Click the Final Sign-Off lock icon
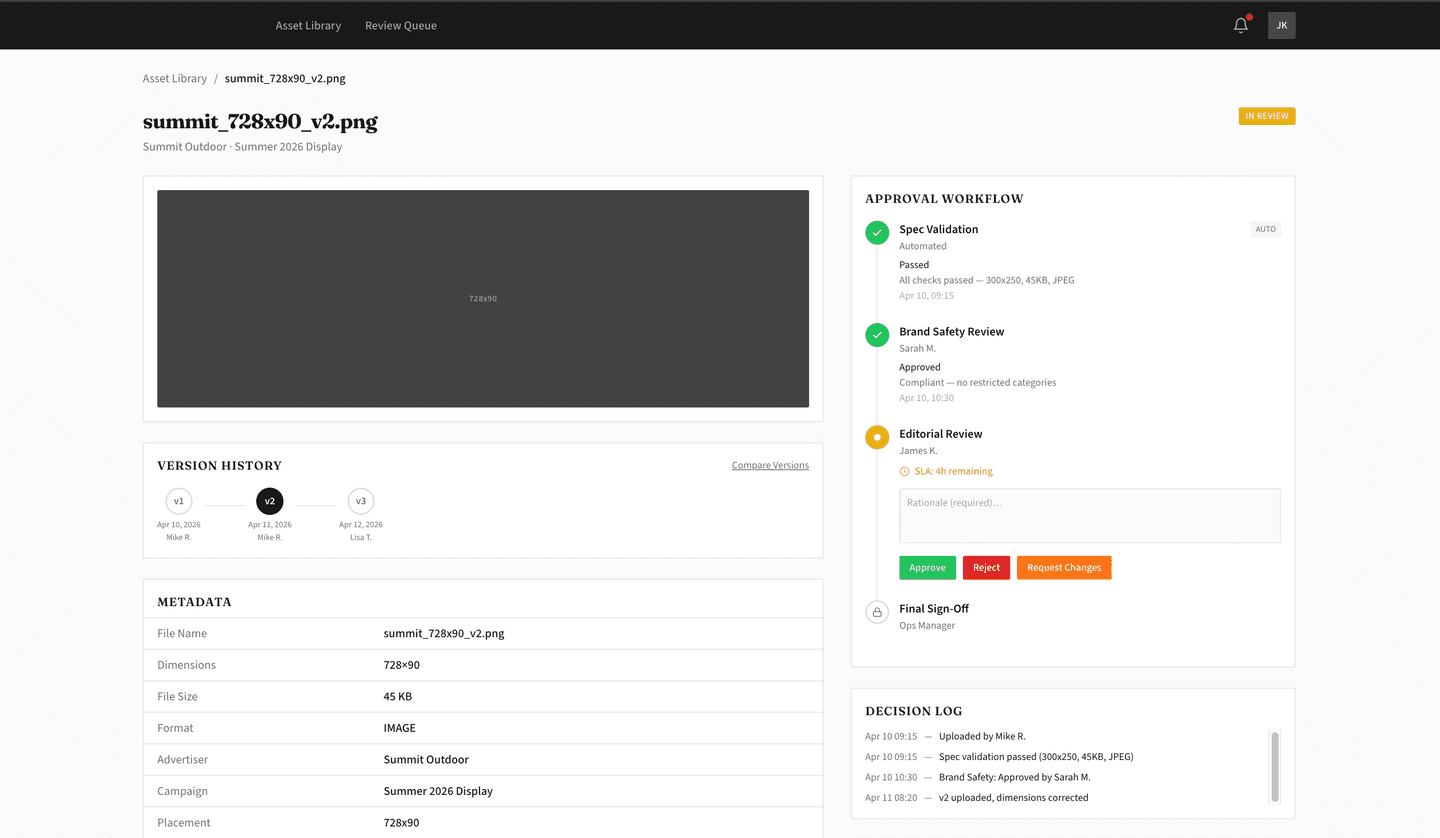Viewport: 1440px width, 838px height. [876, 612]
